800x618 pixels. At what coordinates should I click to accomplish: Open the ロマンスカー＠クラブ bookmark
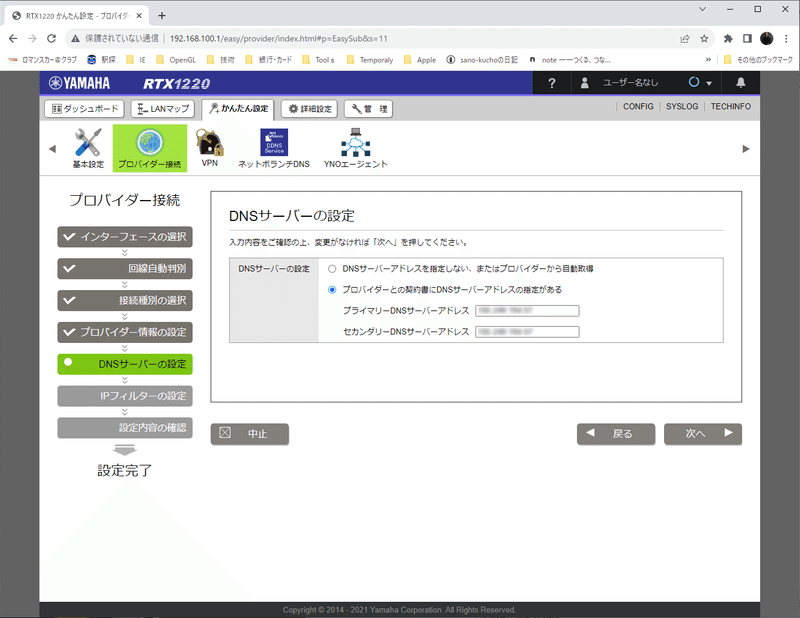click(x=42, y=60)
